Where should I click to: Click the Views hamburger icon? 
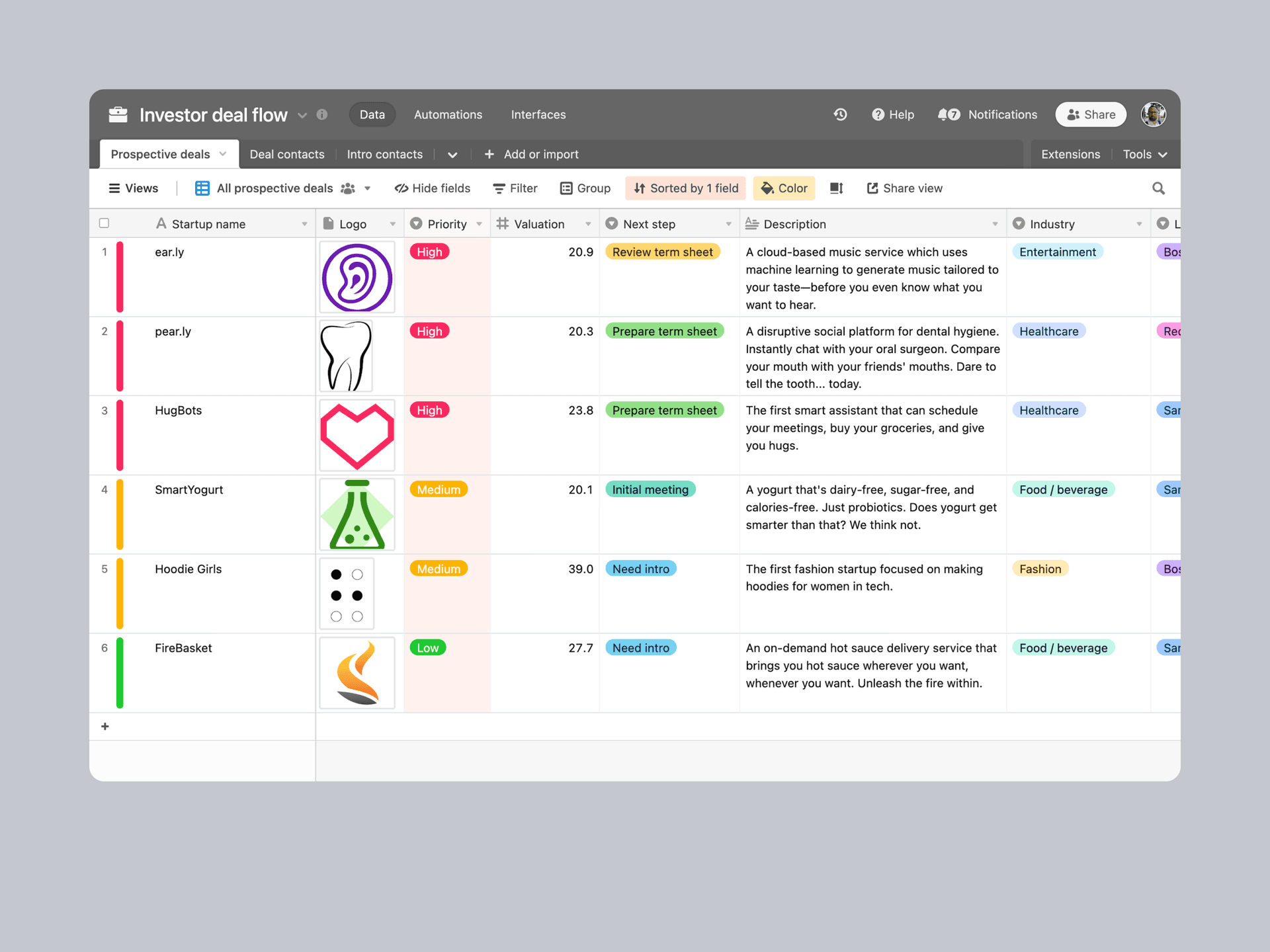click(114, 188)
